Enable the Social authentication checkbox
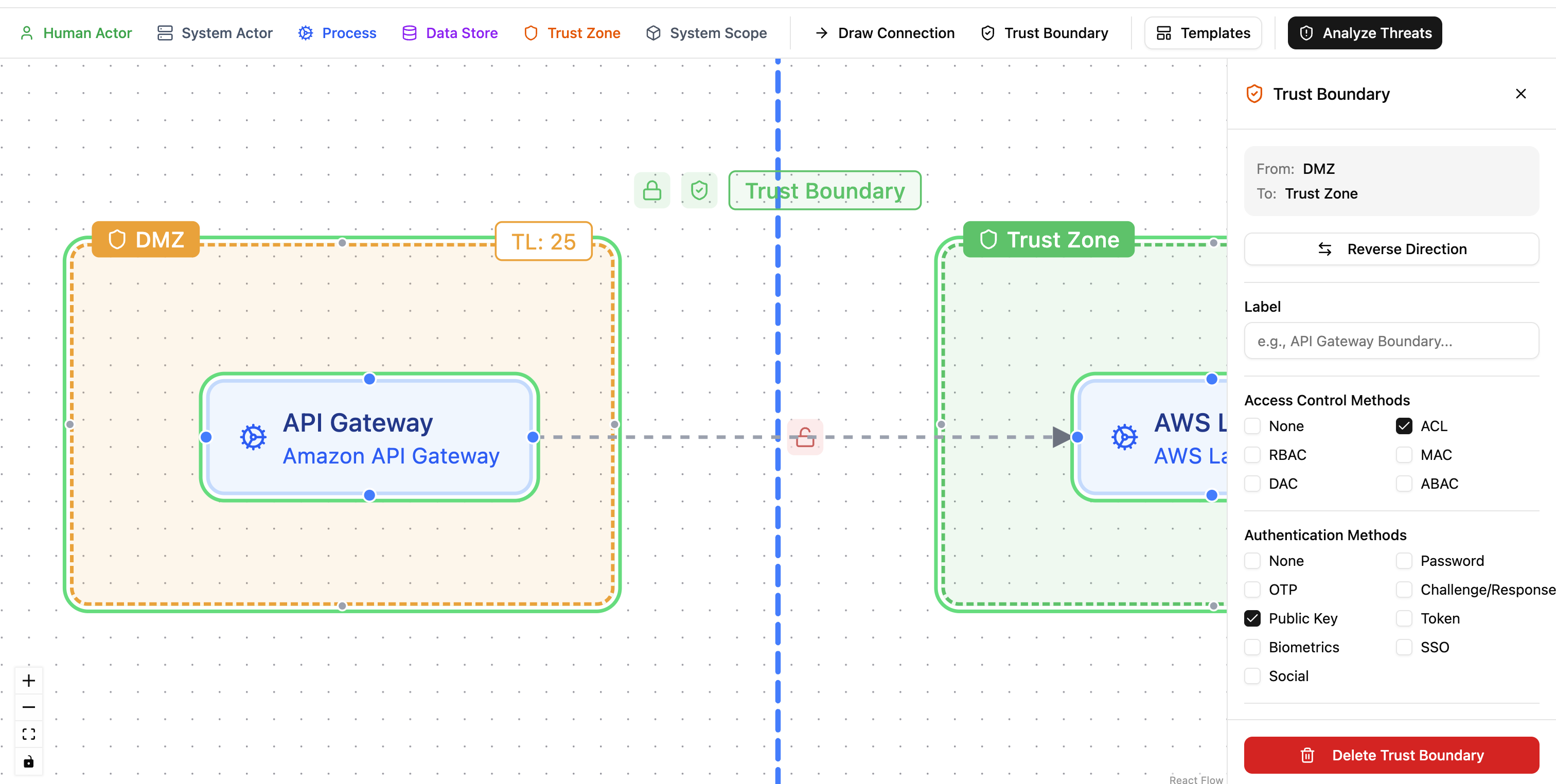The width and height of the screenshot is (1556, 784). tap(1252, 676)
